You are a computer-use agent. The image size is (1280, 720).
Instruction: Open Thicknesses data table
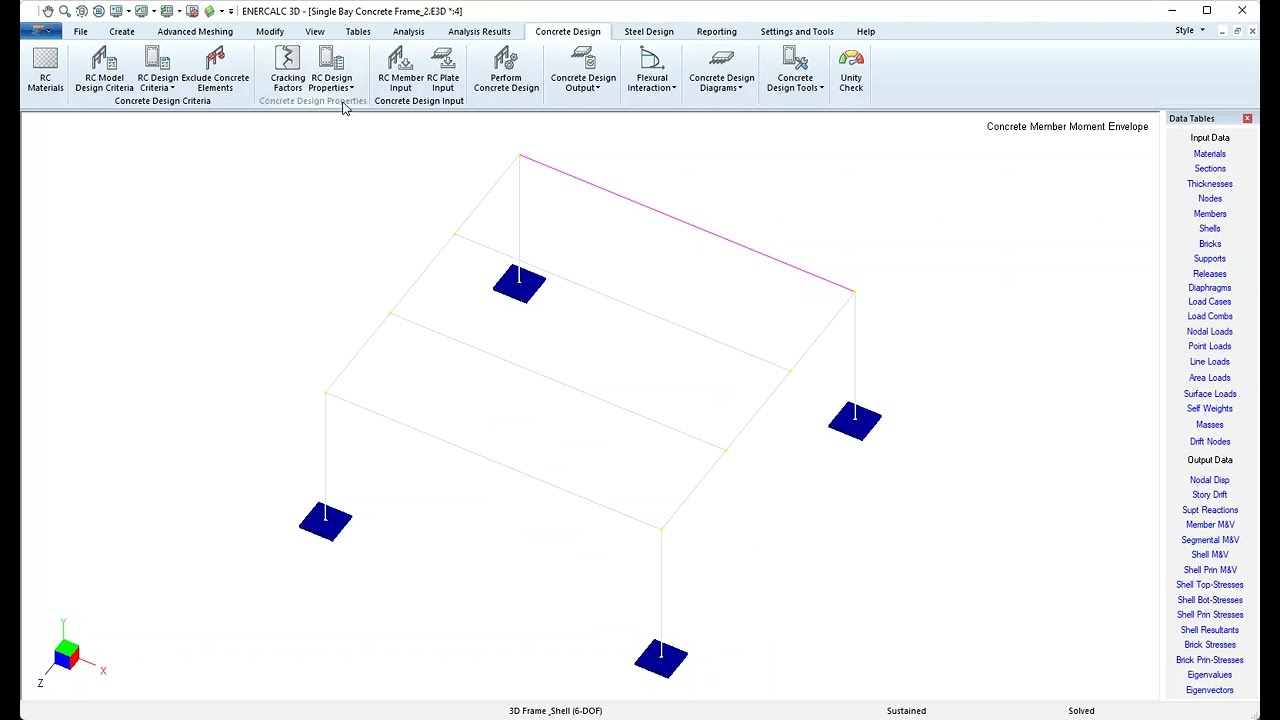[1209, 184]
